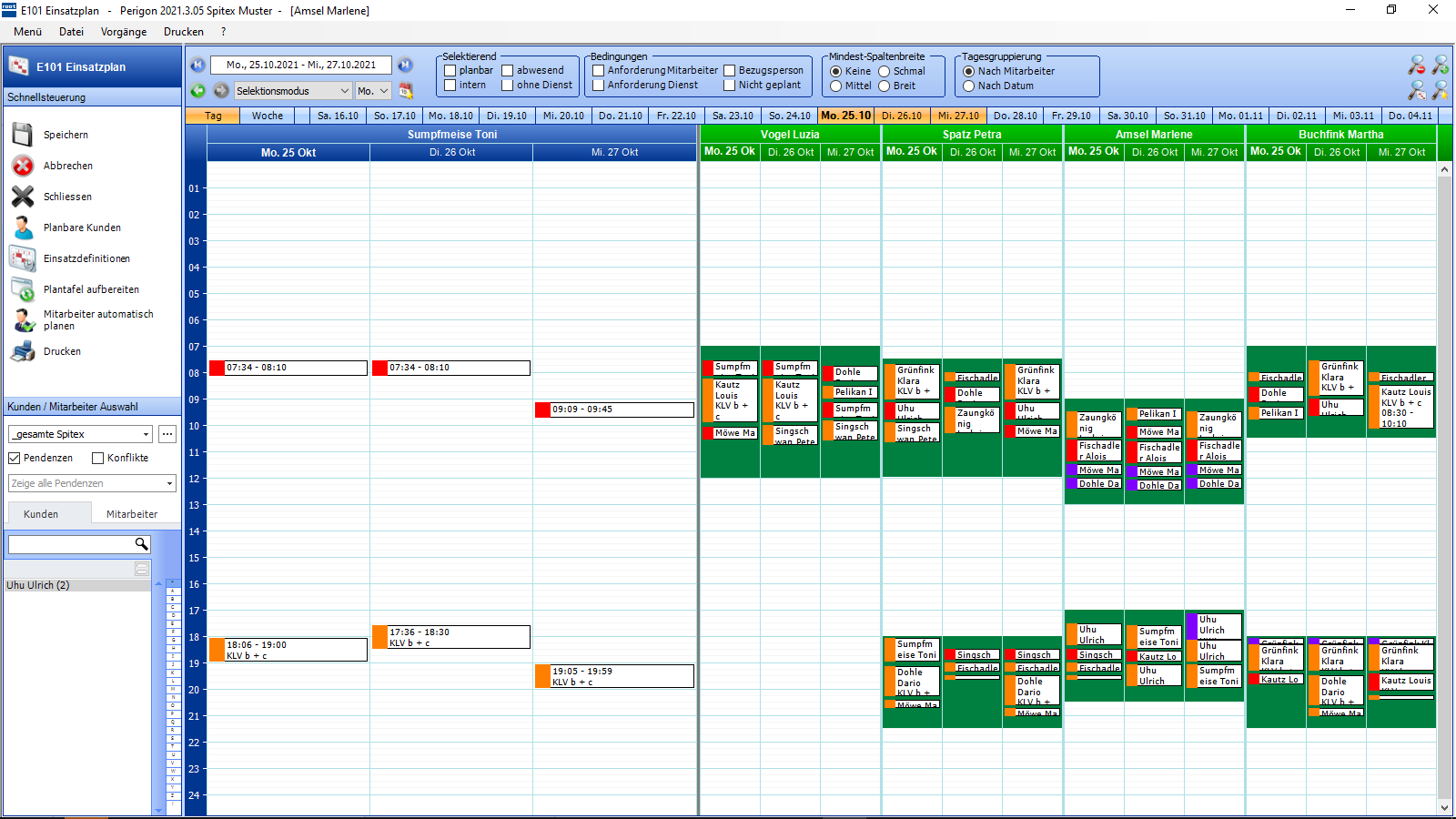Screen dimensions: 1456x819
Task: Click the Einsatzdefinitionen icon
Action: (x=23, y=258)
